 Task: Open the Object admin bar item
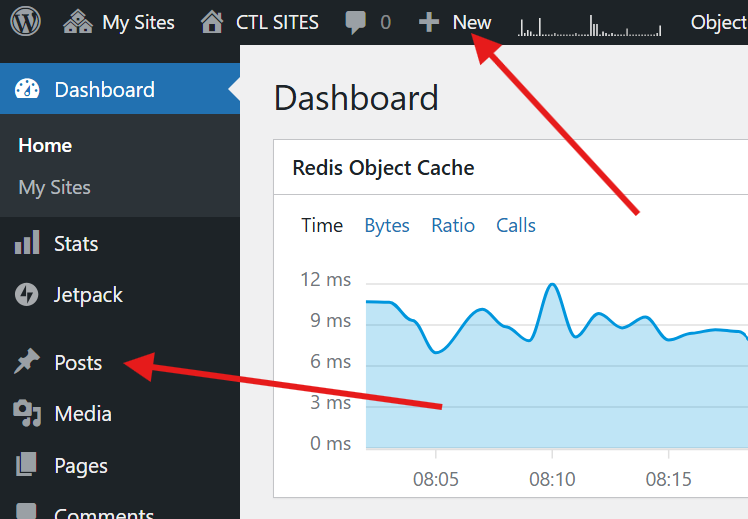[x=719, y=22]
